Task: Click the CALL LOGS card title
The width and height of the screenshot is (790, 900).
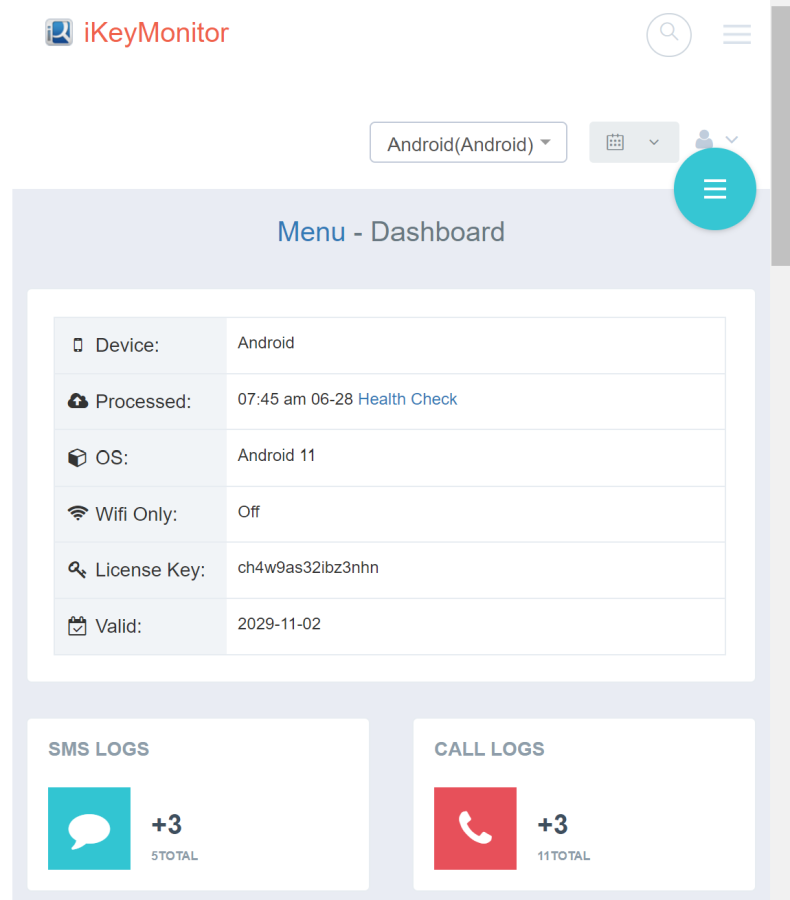Action: pyautogui.click(x=489, y=749)
